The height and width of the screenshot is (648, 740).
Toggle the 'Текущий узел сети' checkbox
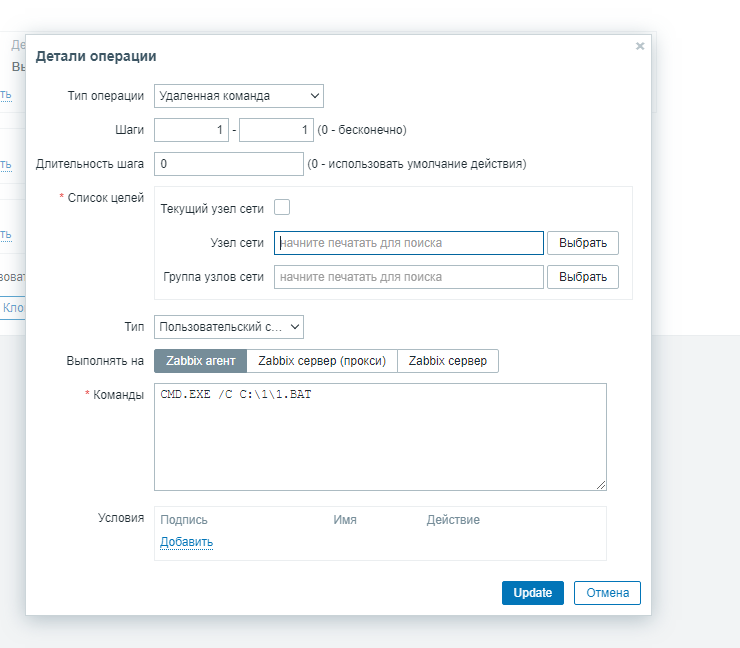pyautogui.click(x=282, y=207)
